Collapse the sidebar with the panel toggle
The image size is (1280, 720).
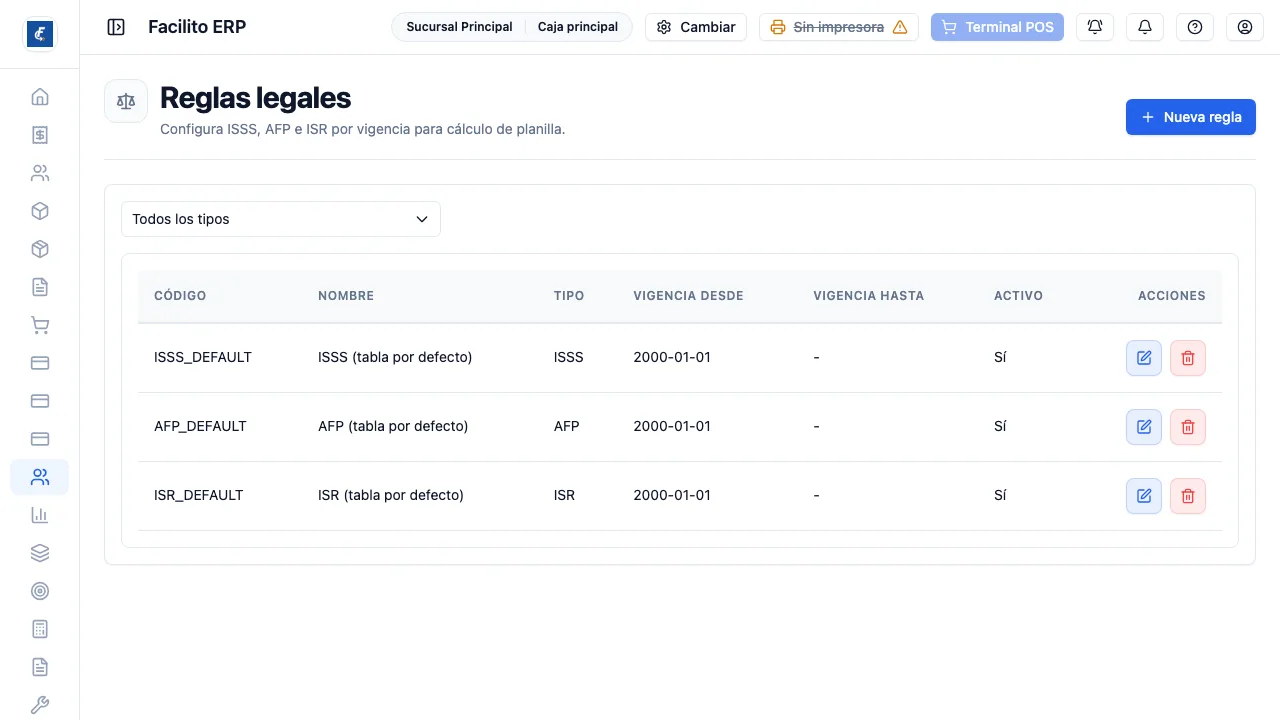click(116, 27)
